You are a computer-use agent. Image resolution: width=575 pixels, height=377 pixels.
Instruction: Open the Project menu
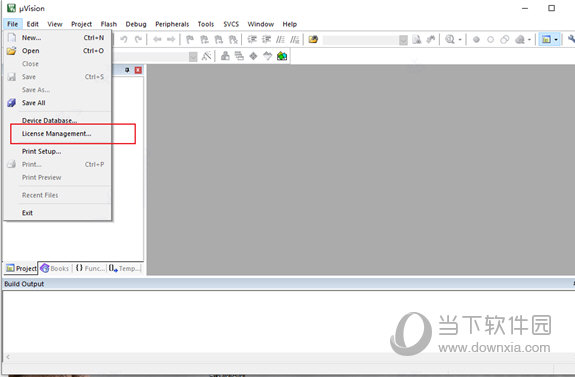(x=81, y=24)
